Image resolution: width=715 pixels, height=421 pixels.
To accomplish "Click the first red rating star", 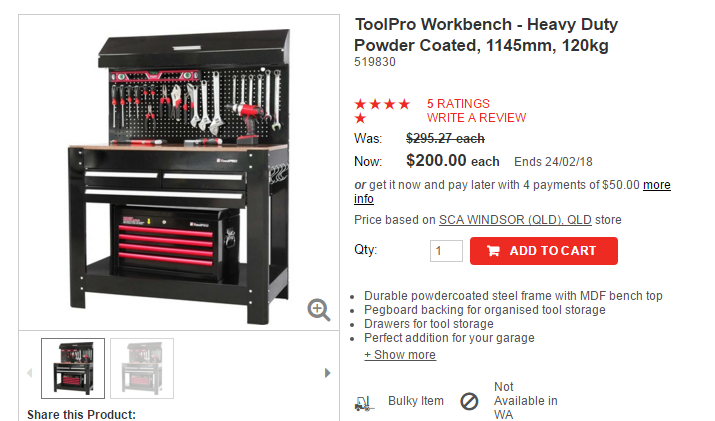I will [x=360, y=104].
